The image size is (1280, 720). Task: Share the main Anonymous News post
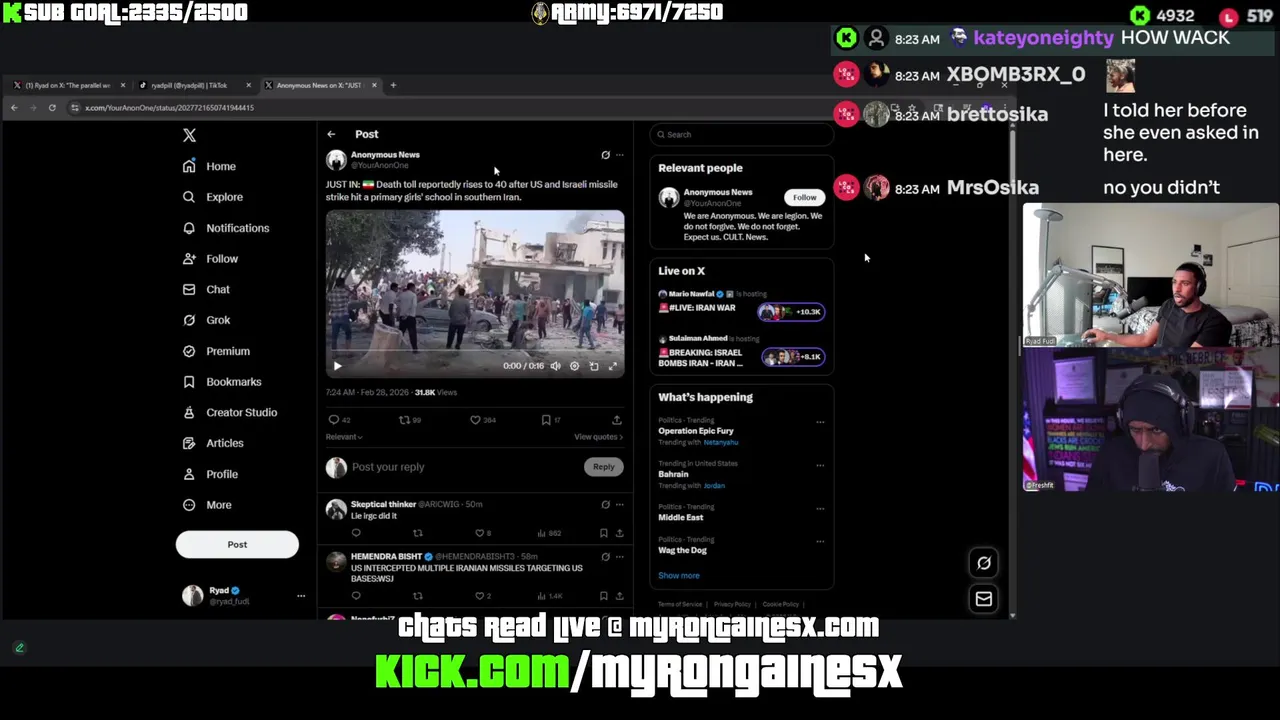pyautogui.click(x=617, y=420)
